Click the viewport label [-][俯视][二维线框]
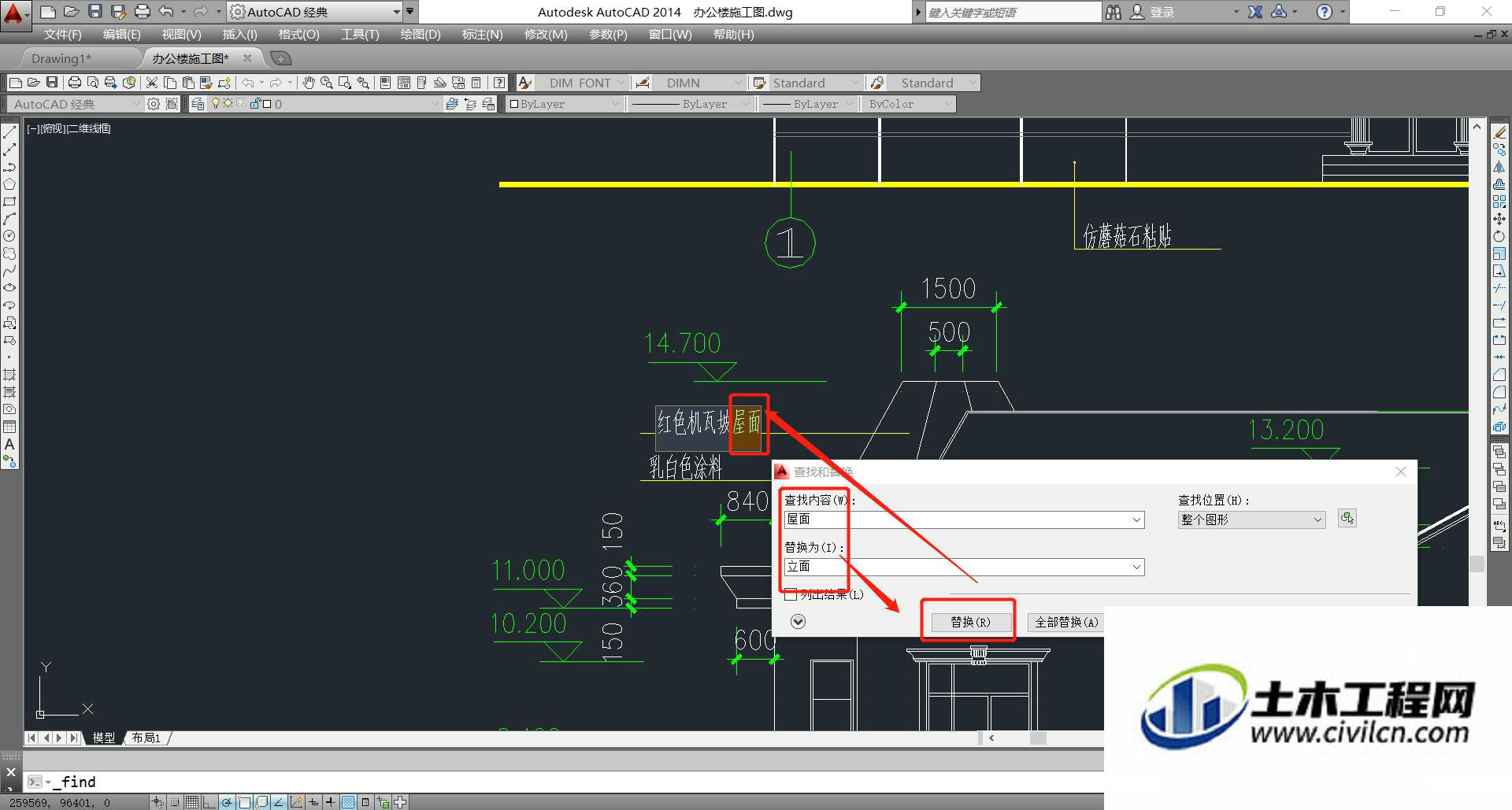 [69, 128]
